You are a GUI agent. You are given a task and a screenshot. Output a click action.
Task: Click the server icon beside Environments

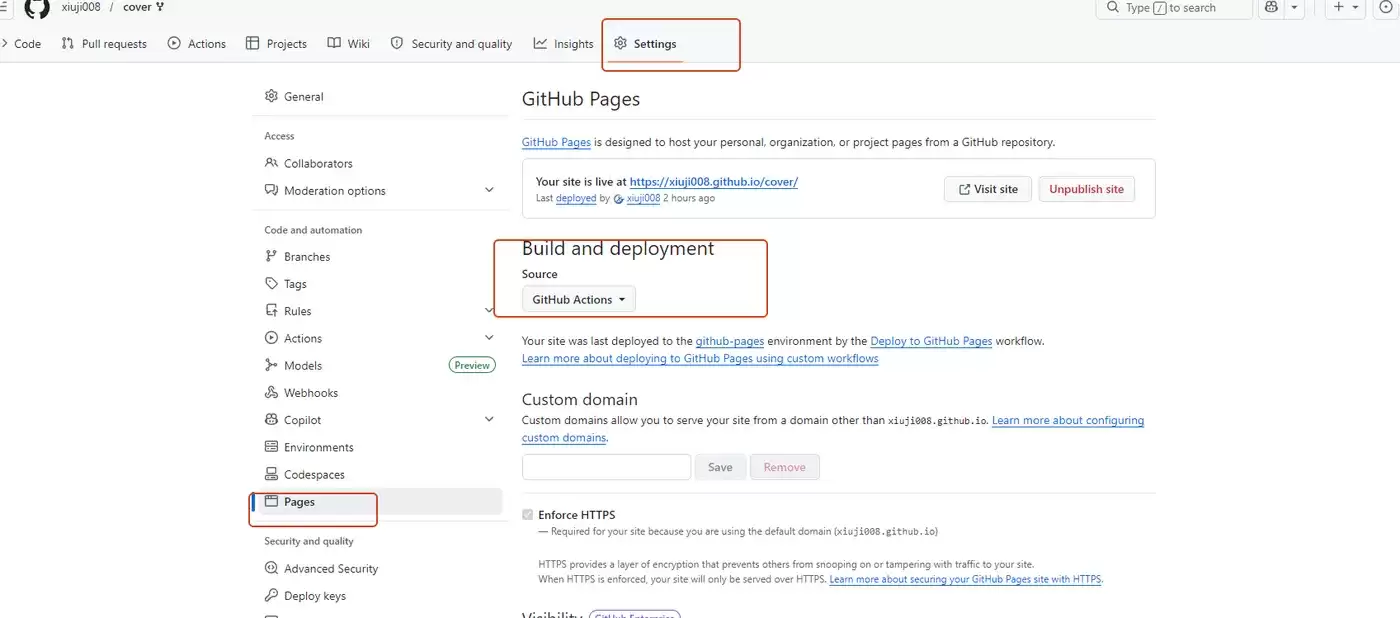tap(271, 447)
